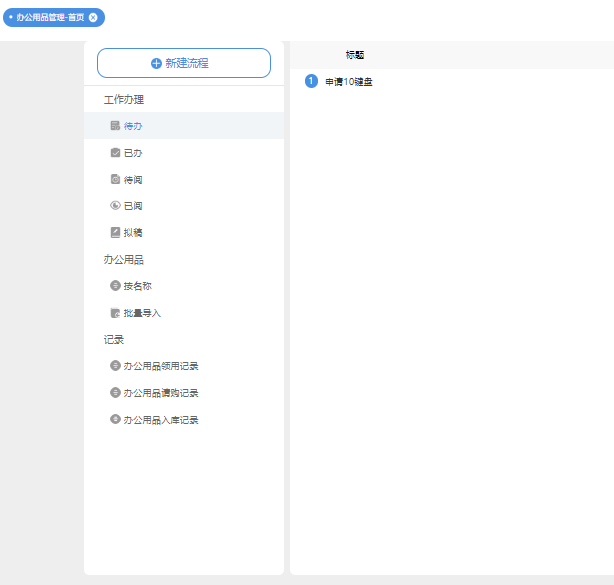This screenshot has width=614, height=585.
Task: Click the 办公用品请购记录 icon
Action: pyautogui.click(x=115, y=392)
